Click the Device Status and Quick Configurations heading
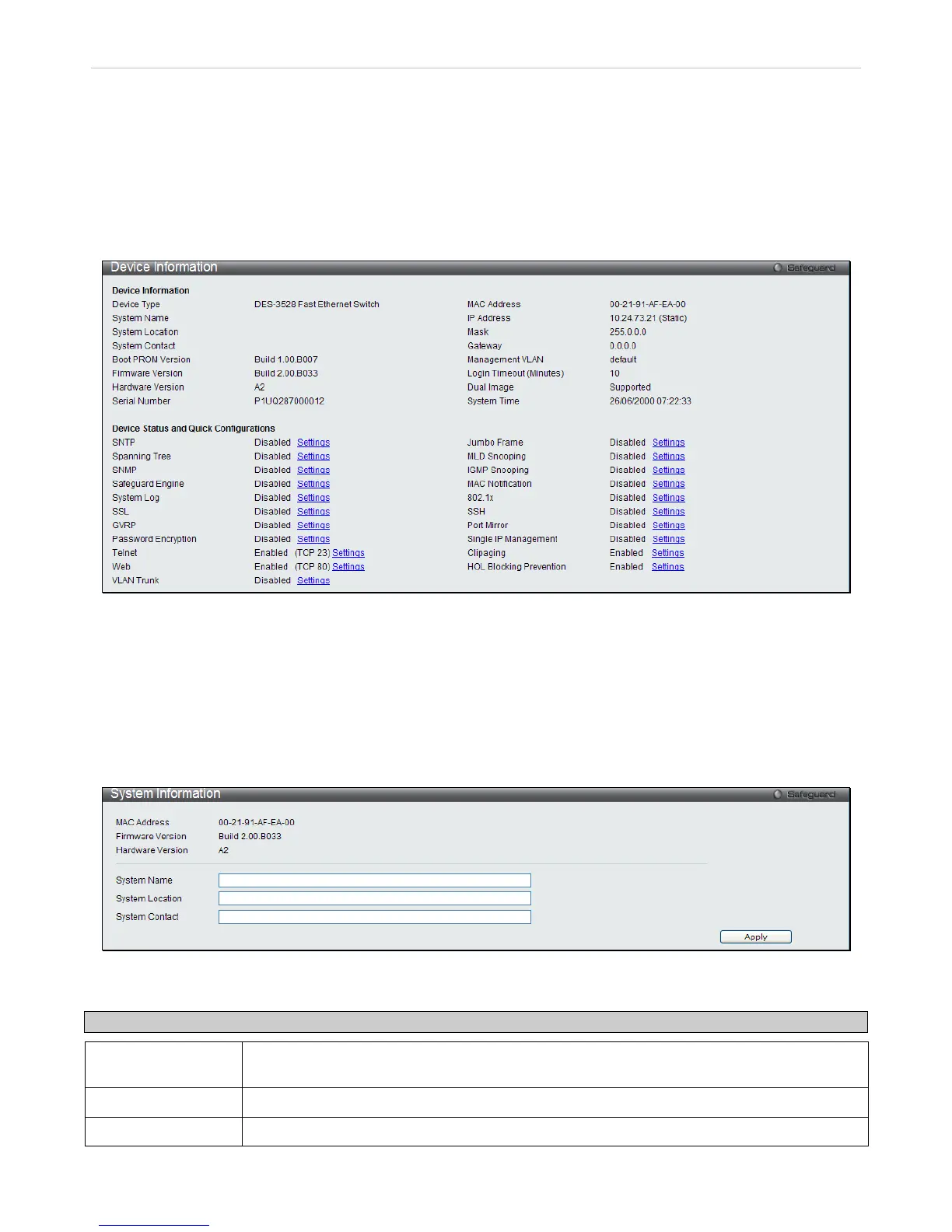This screenshot has height=1232, width=952. click(194, 429)
